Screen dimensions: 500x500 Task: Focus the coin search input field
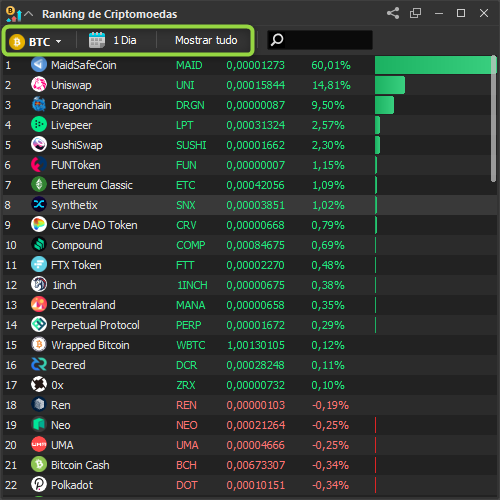click(320, 40)
